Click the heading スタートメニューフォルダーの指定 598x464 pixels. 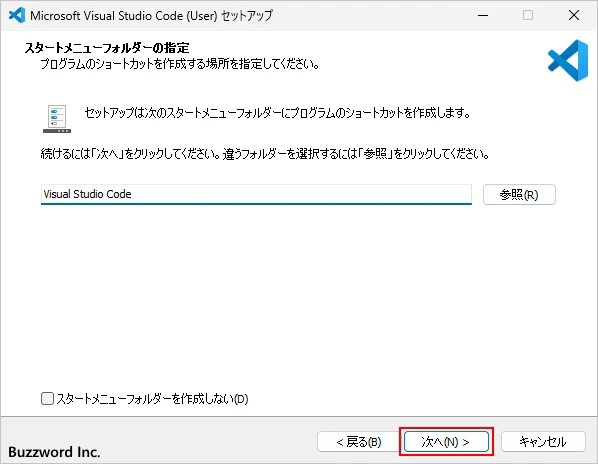tap(107, 48)
